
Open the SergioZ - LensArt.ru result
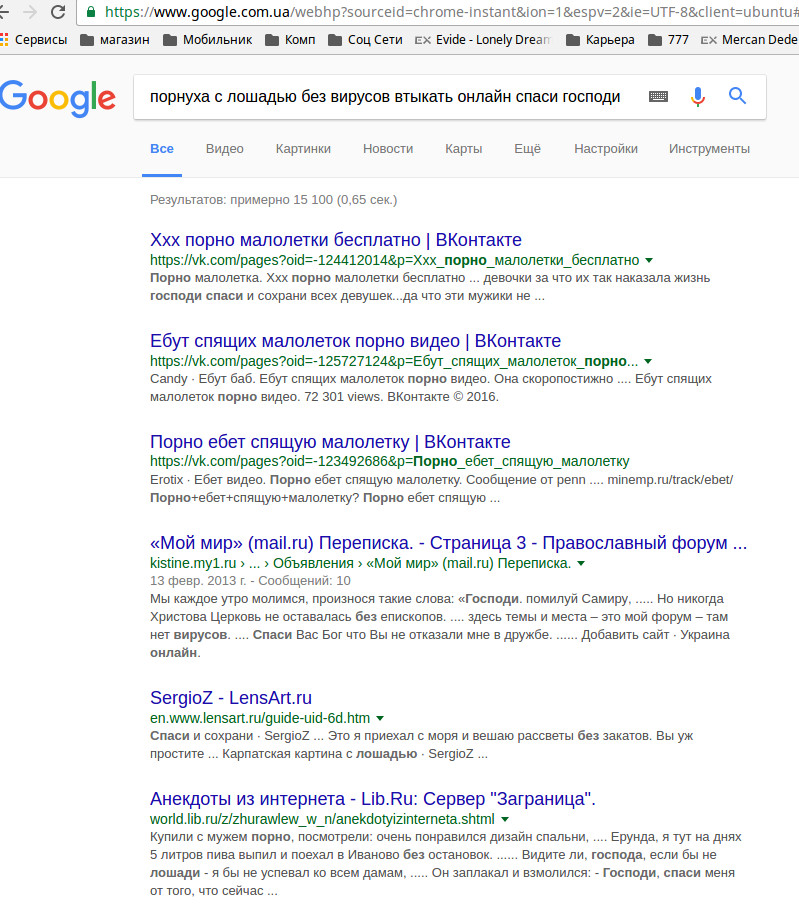tap(231, 697)
